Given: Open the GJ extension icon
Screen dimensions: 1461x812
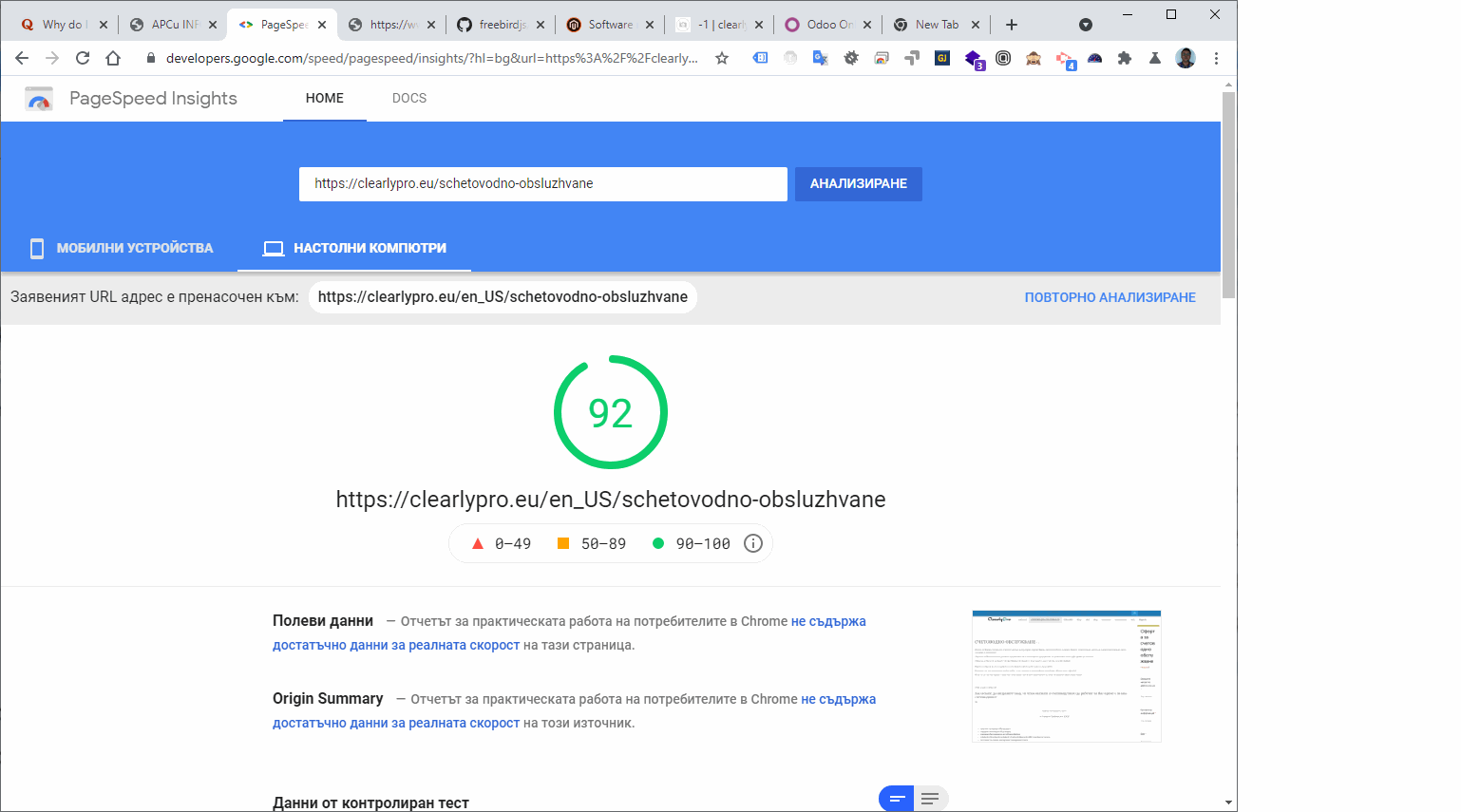Looking at the screenshot, I should 942,58.
